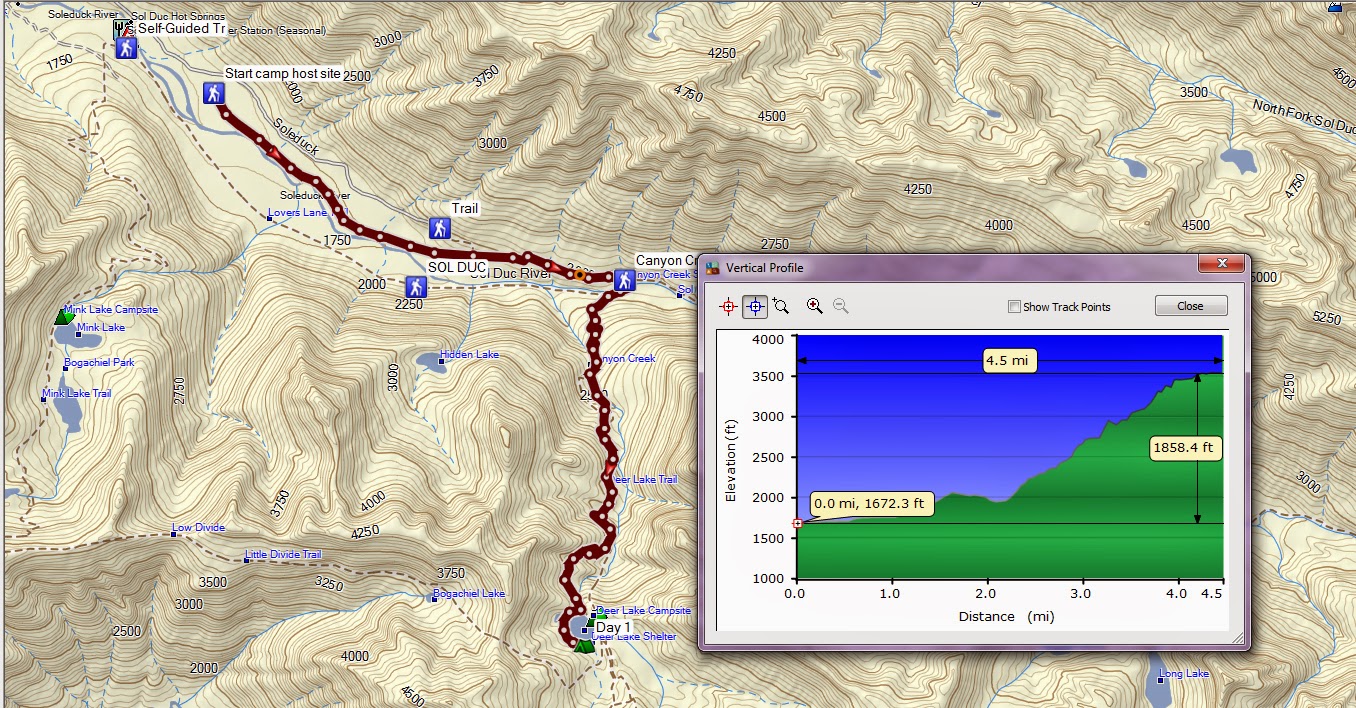Enable Show Track Points checkbox

pos(1014,307)
